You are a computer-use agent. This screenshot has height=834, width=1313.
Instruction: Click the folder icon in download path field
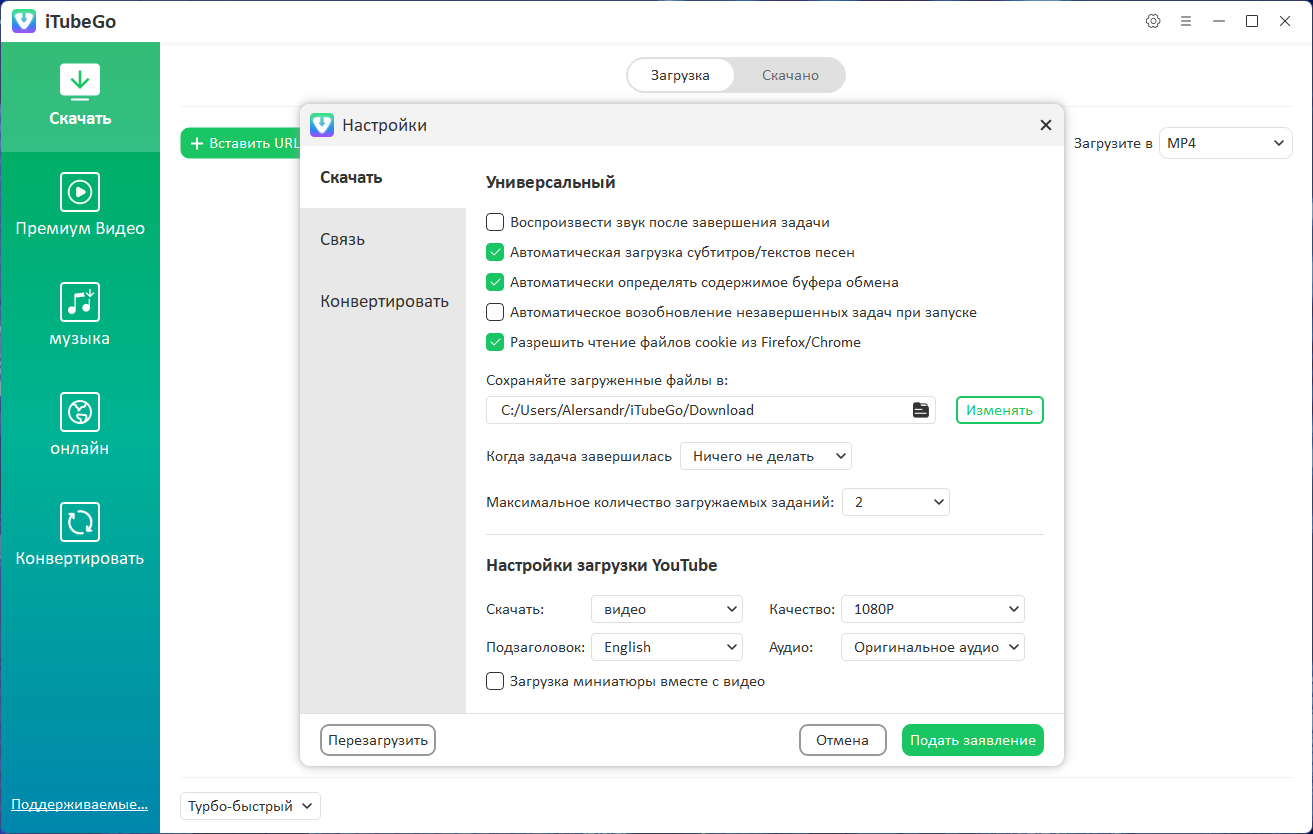pos(920,410)
